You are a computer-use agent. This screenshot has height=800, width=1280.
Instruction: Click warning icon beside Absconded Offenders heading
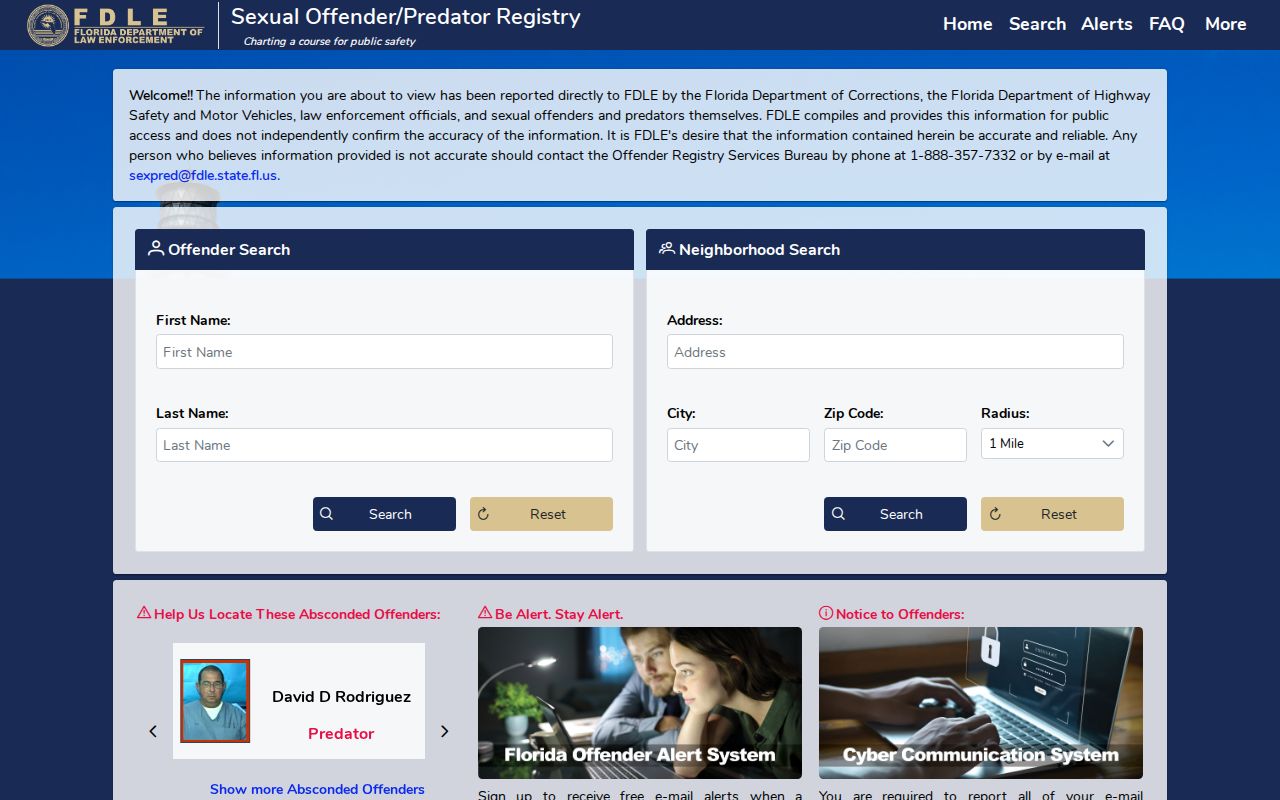(144, 613)
